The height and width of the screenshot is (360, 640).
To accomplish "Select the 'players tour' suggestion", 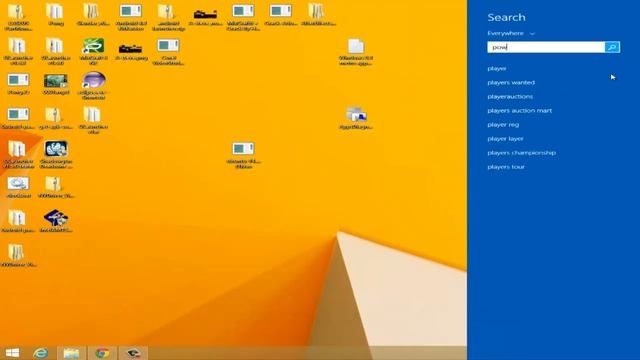I will click(506, 167).
